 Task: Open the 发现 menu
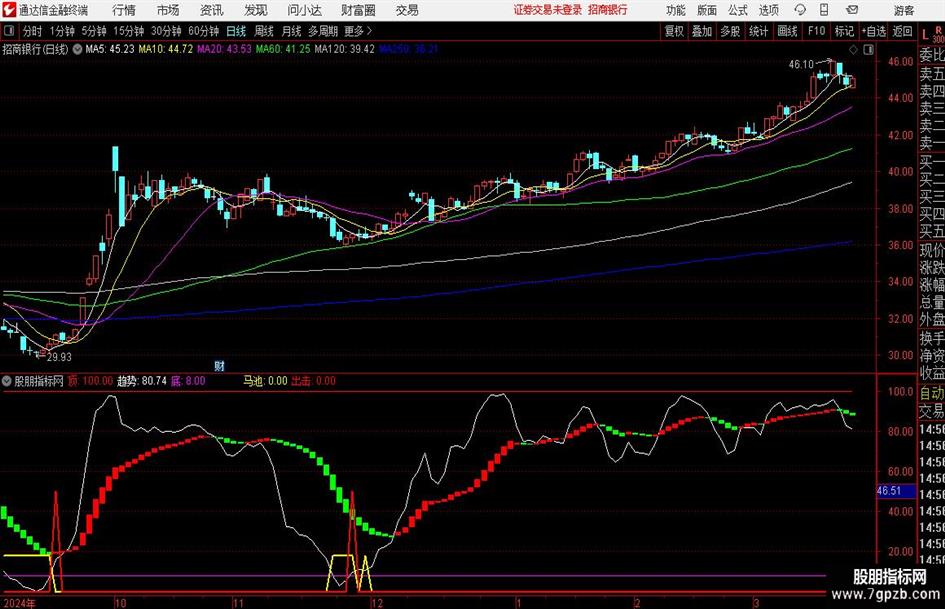256,10
